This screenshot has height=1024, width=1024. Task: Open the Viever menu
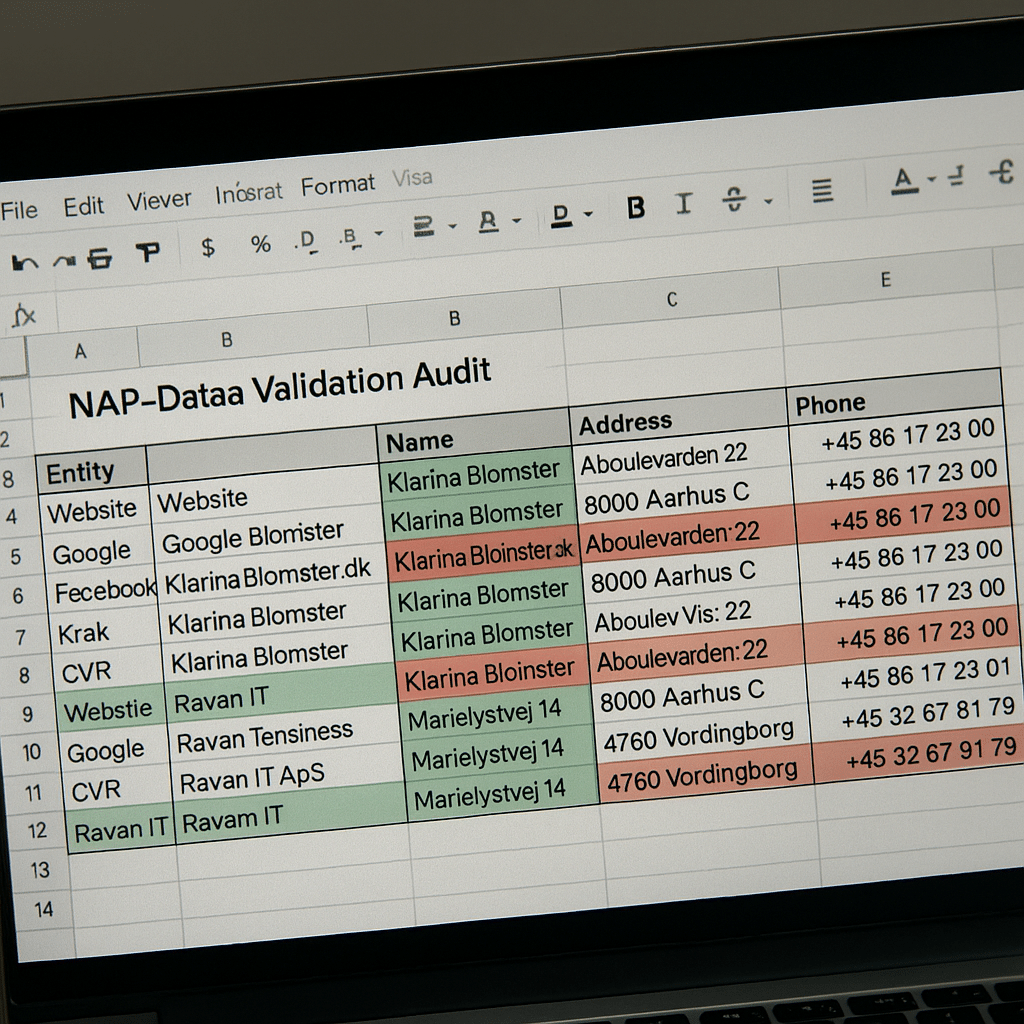point(159,200)
